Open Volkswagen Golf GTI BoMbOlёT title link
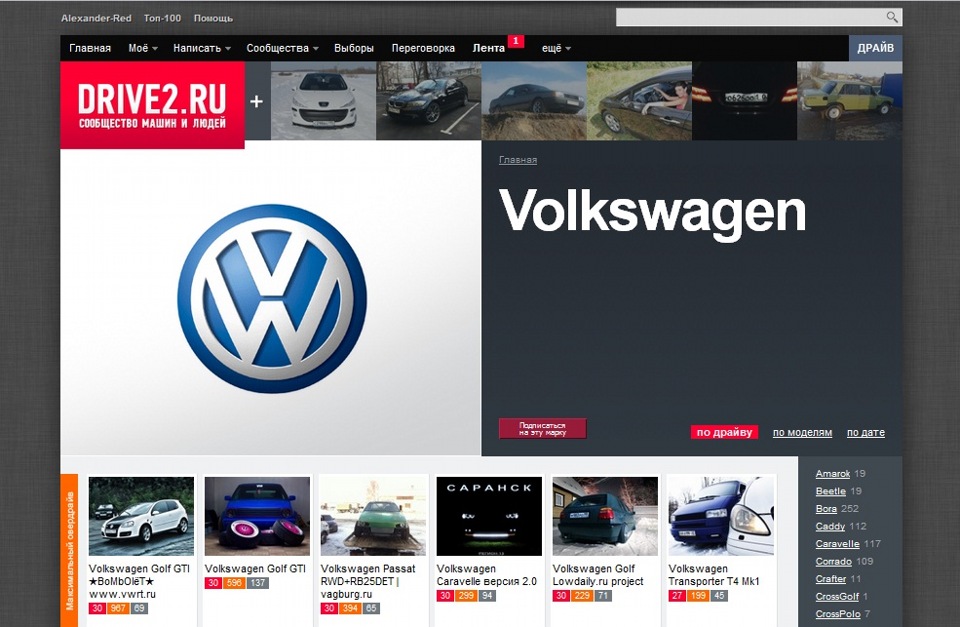Image resolution: width=960 pixels, height=627 pixels. tap(140, 581)
